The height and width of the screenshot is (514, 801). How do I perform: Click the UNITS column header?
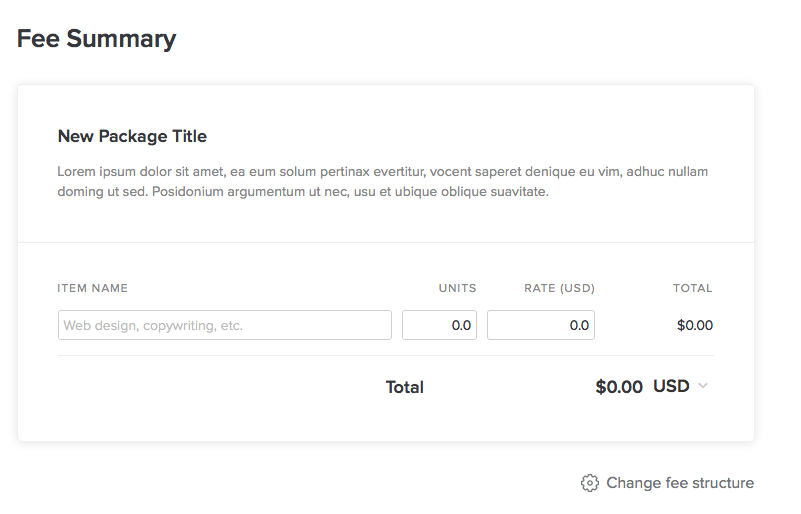458,288
